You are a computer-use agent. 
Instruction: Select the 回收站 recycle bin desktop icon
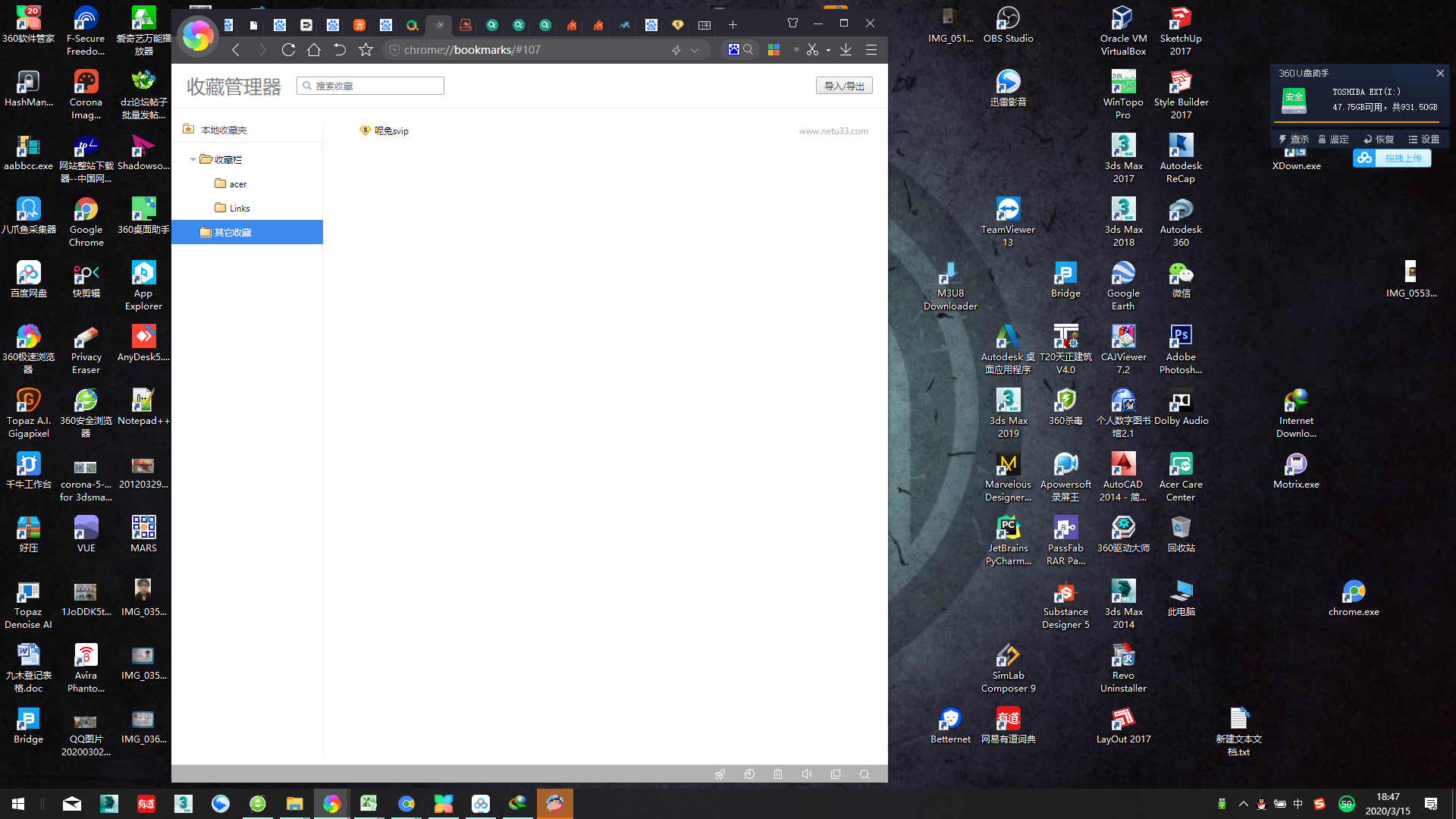tap(1181, 534)
